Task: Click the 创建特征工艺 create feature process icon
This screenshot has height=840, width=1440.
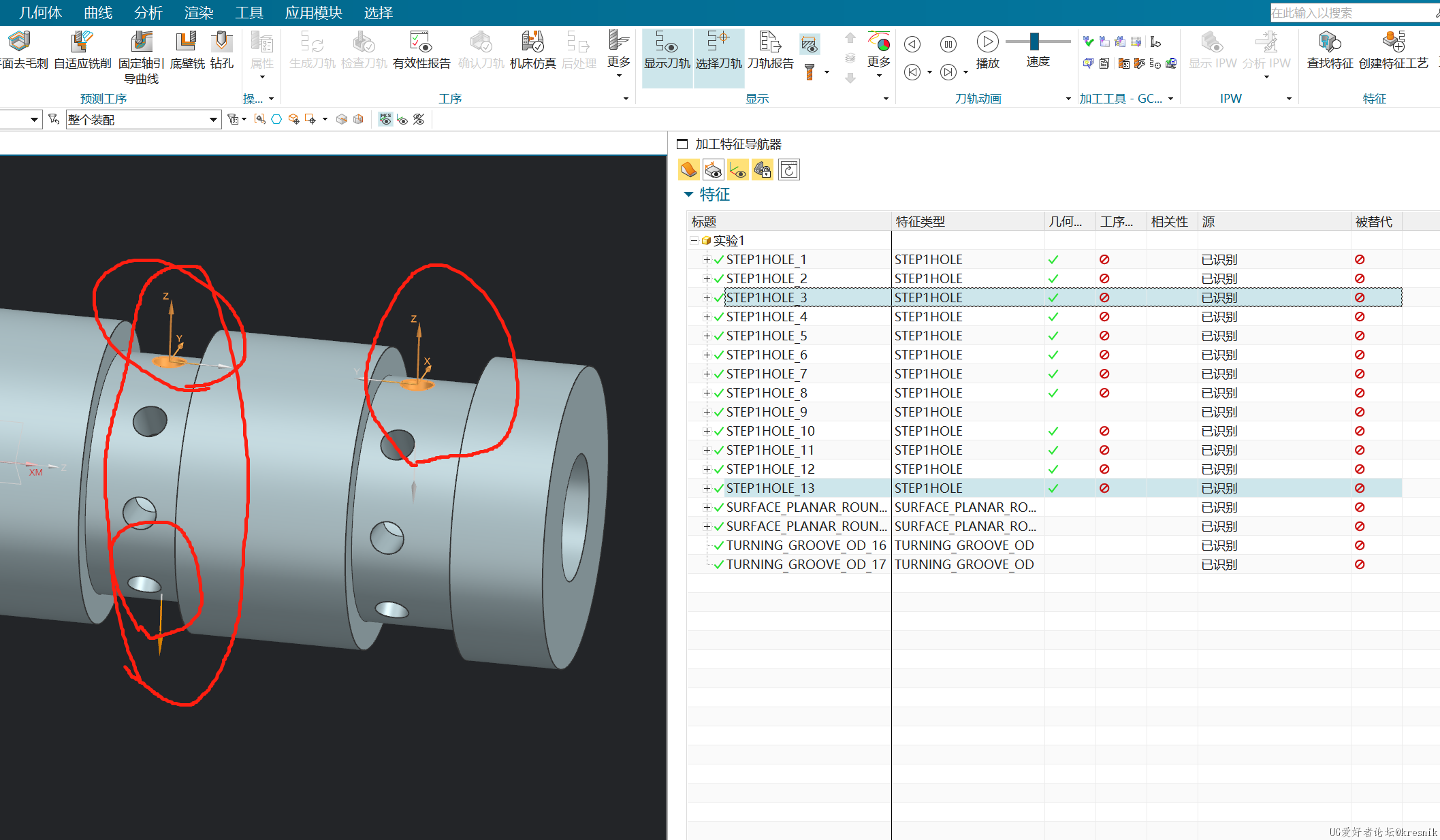Action: (x=1393, y=50)
